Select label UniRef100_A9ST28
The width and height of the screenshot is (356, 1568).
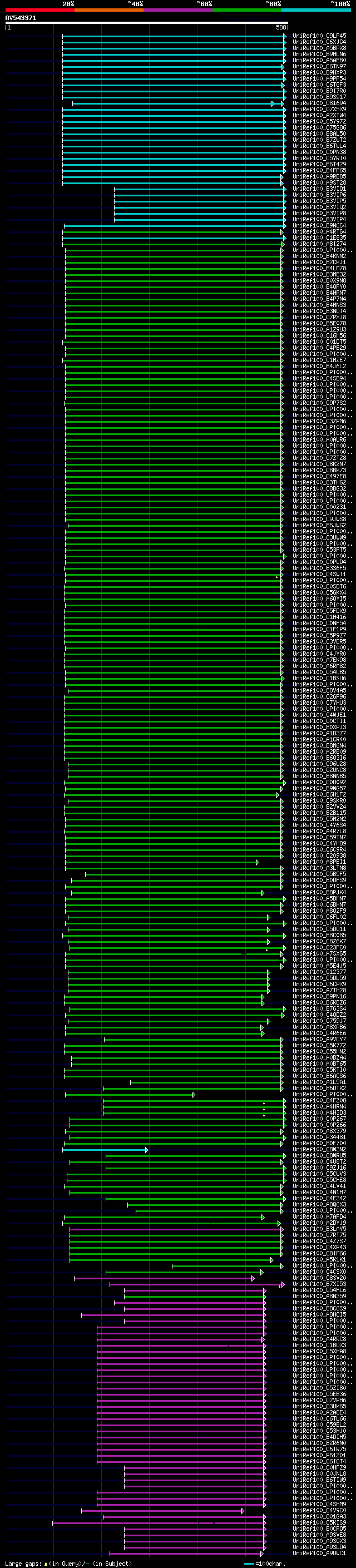click(x=319, y=182)
